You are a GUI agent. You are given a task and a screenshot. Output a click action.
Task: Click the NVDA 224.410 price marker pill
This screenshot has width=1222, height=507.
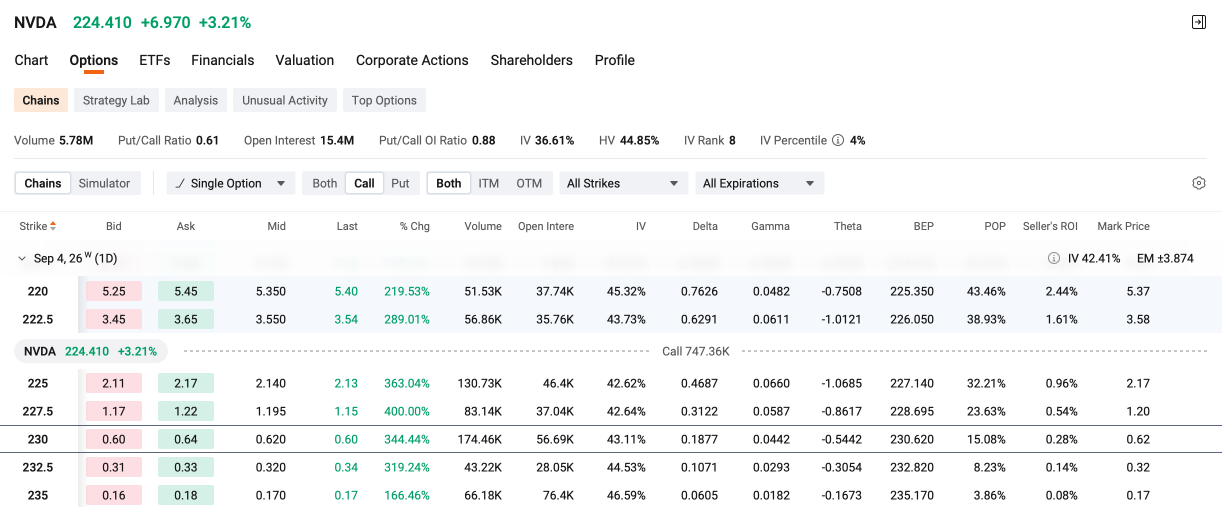pos(91,351)
